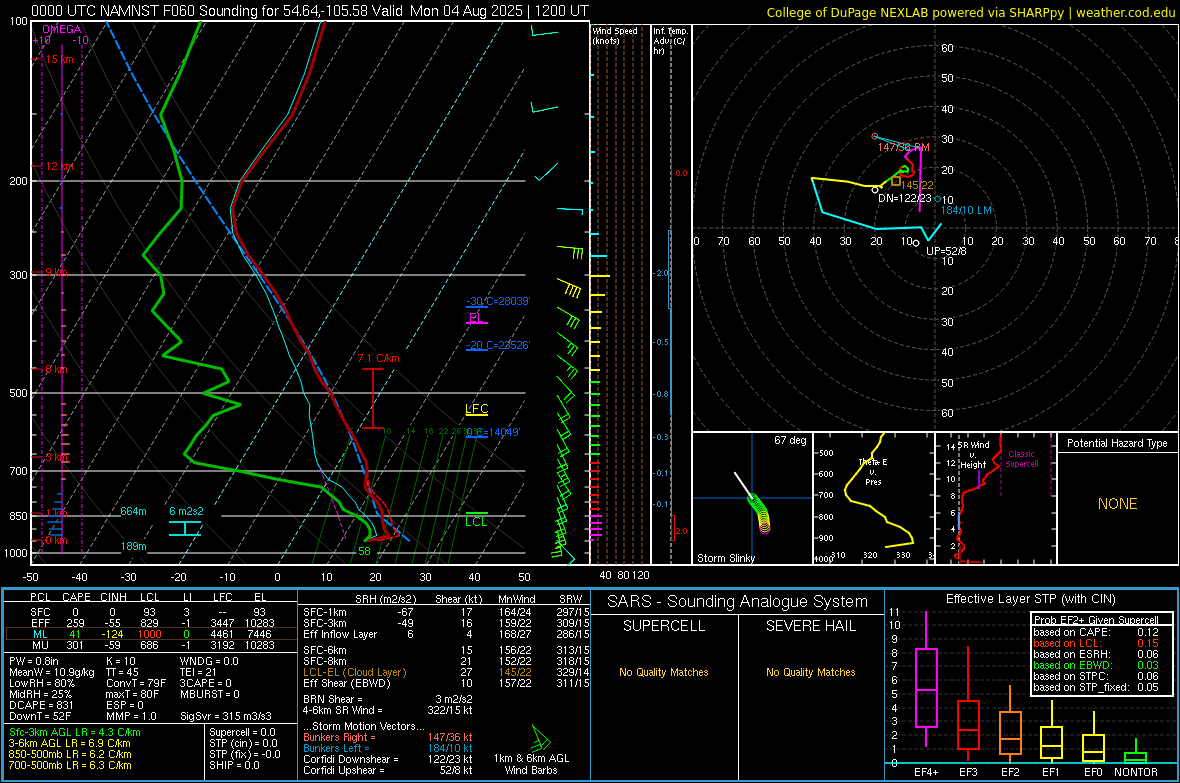Click the magenta EL level marker
Viewport: 1180px width, 783px height.
coord(477,319)
